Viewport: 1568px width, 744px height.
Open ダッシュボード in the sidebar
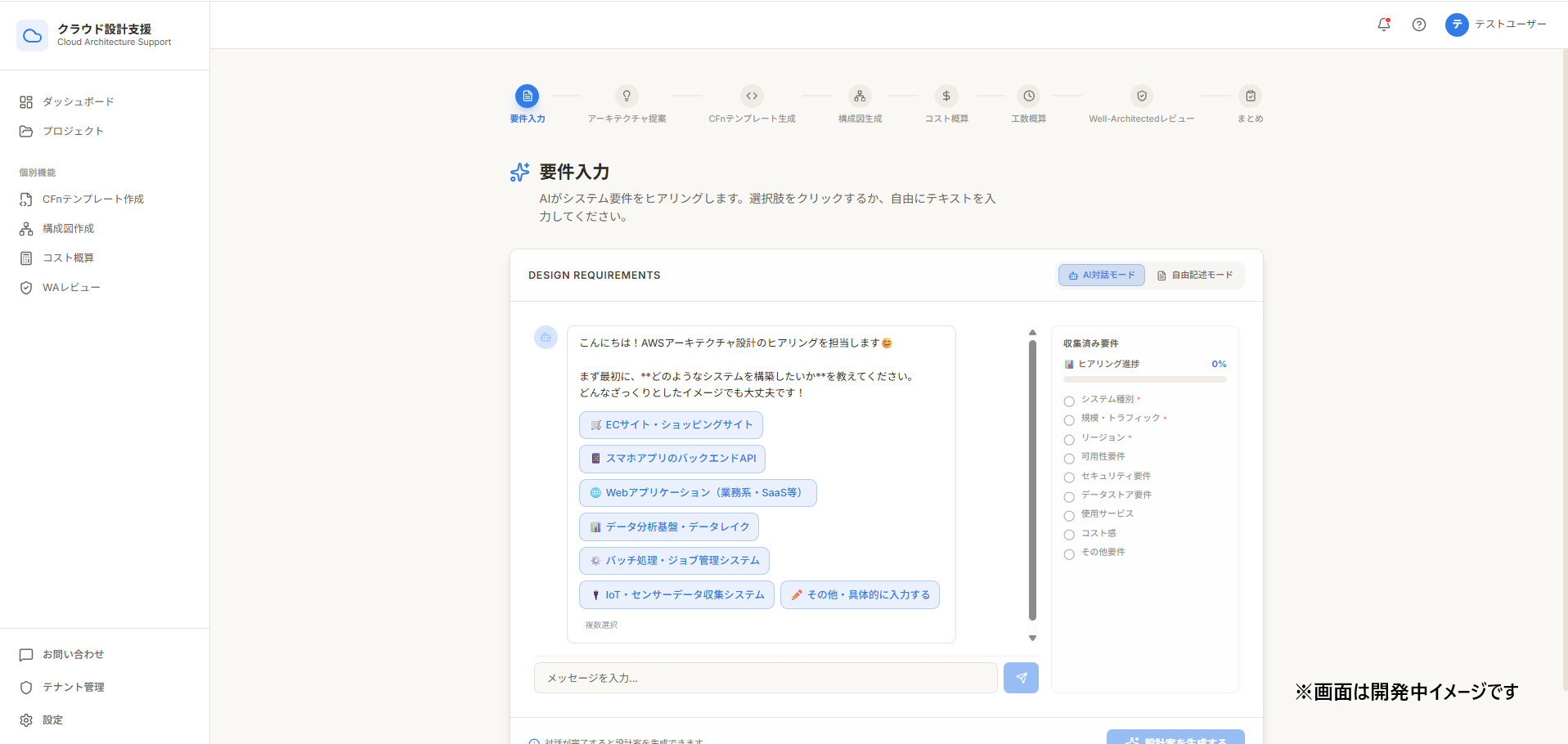pyautogui.click(x=79, y=102)
